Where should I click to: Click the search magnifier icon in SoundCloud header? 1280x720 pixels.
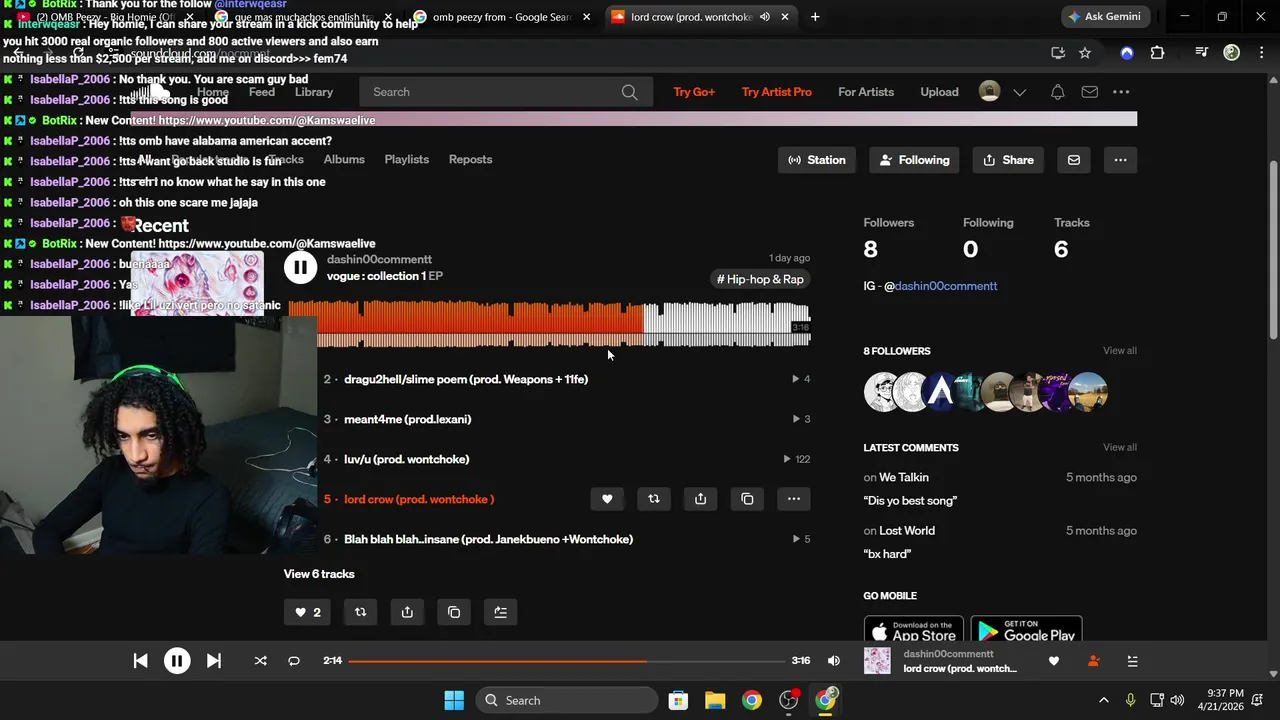[629, 92]
